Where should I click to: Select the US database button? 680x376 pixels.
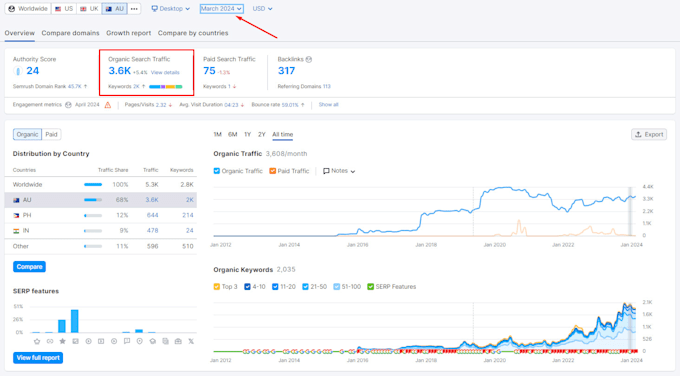(x=64, y=9)
